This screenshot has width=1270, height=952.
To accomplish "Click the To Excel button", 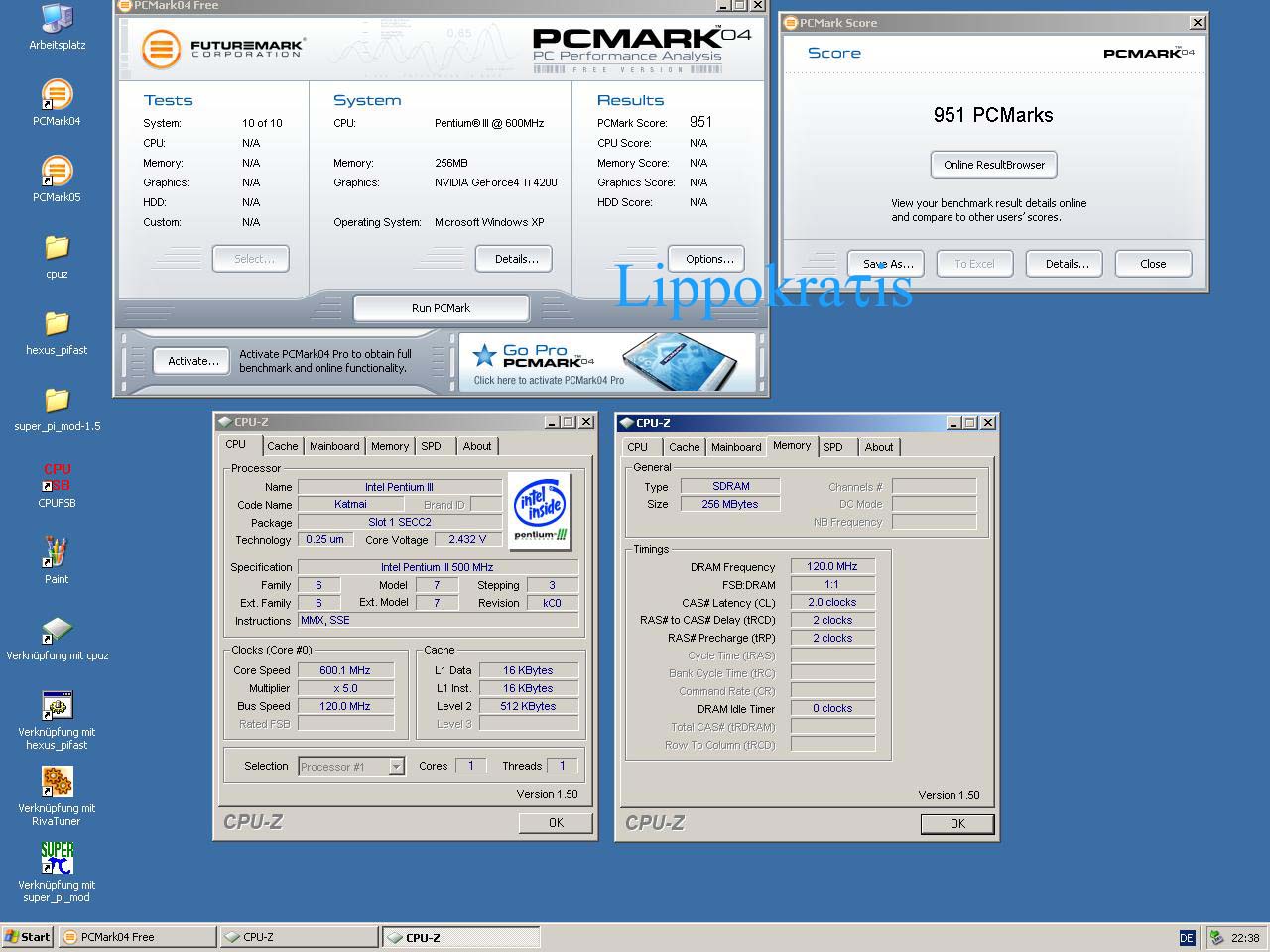I will 974,264.
